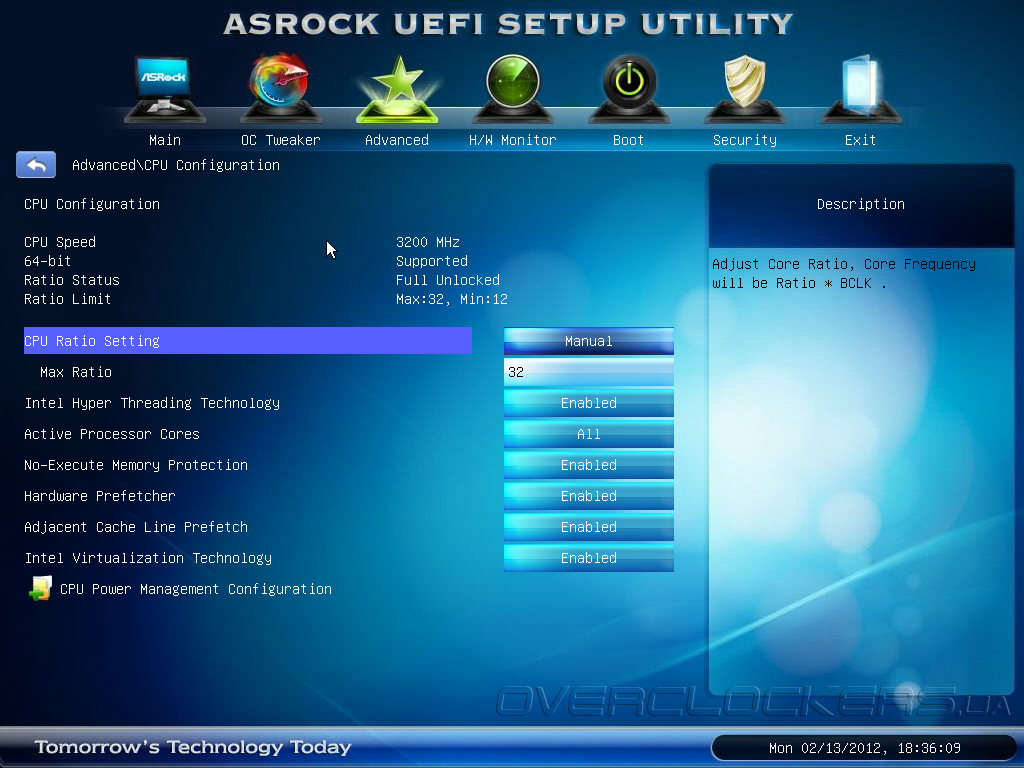Image resolution: width=1024 pixels, height=768 pixels.
Task: Select Intel Virtualization Technology label
Action: (x=148, y=558)
